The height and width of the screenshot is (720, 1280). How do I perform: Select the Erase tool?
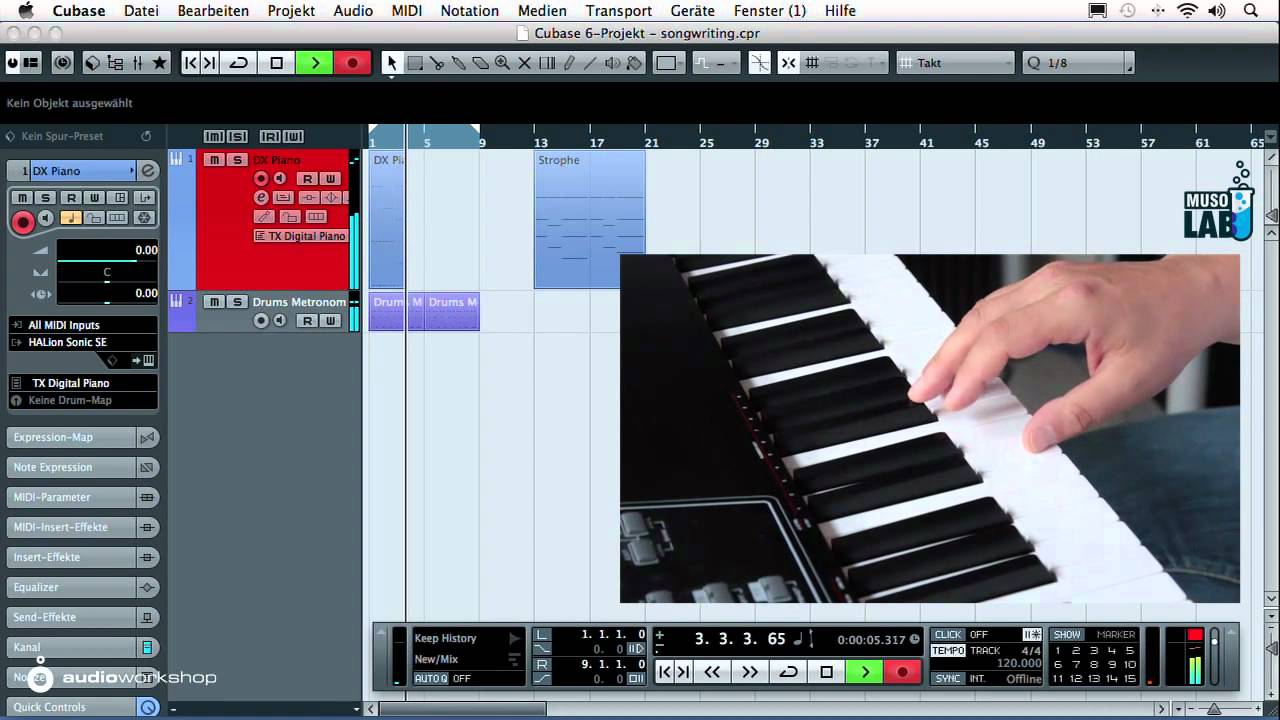click(x=481, y=63)
